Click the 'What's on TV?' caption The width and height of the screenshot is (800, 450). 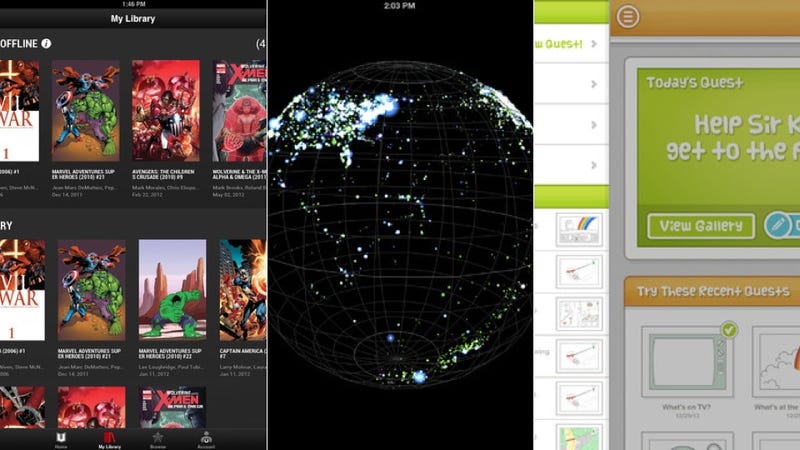point(686,407)
